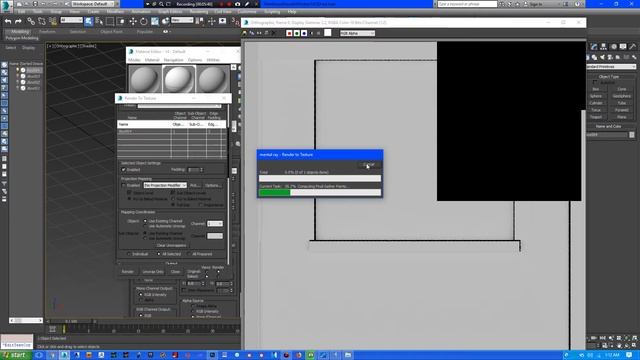Image resolution: width=640 pixels, height=360 pixels.
Task: Toggle Enabled checkbox under Selected Object Settings
Action: pyautogui.click(x=124, y=169)
